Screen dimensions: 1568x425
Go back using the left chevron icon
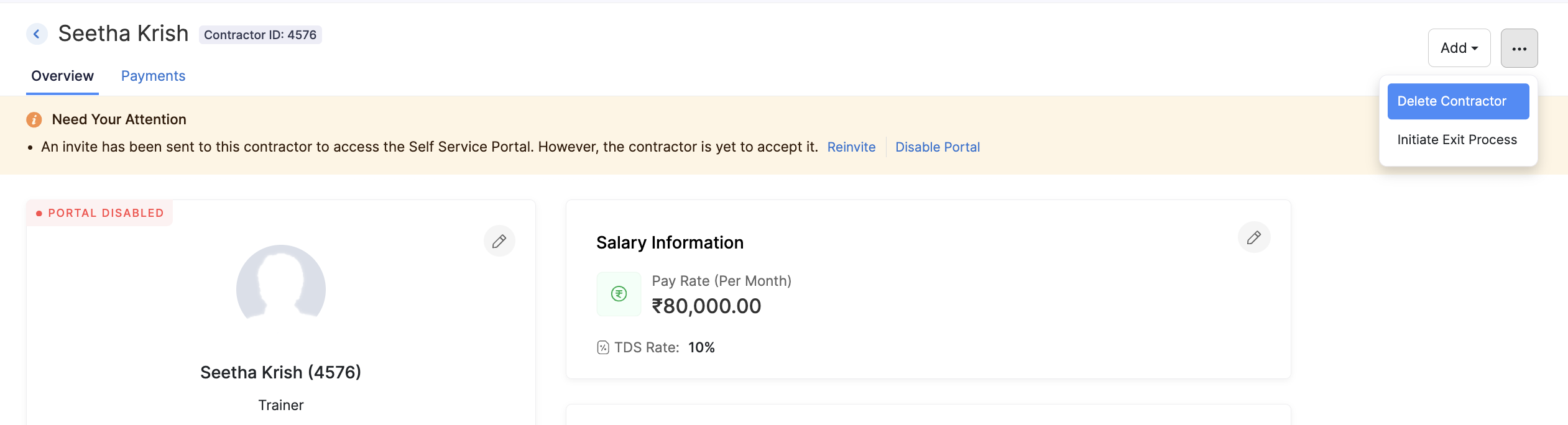point(37,34)
